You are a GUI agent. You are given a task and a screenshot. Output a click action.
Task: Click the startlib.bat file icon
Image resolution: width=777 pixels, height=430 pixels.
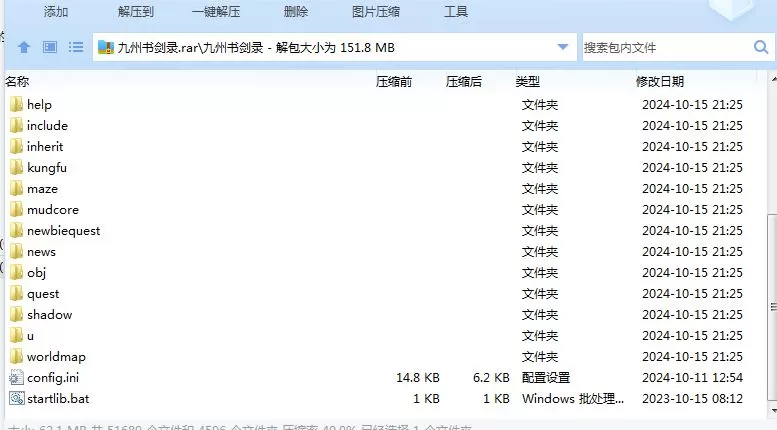point(16,398)
